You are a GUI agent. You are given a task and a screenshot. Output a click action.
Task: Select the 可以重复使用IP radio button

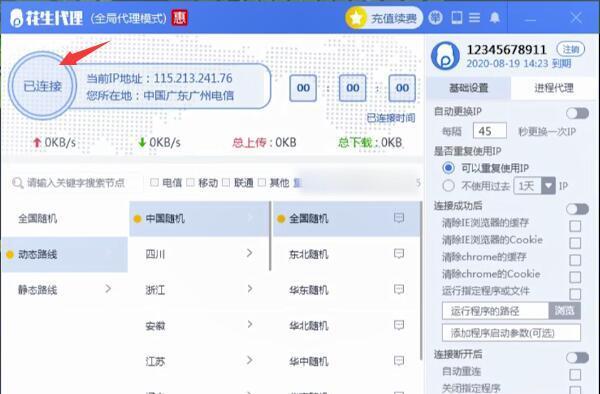[448, 168]
